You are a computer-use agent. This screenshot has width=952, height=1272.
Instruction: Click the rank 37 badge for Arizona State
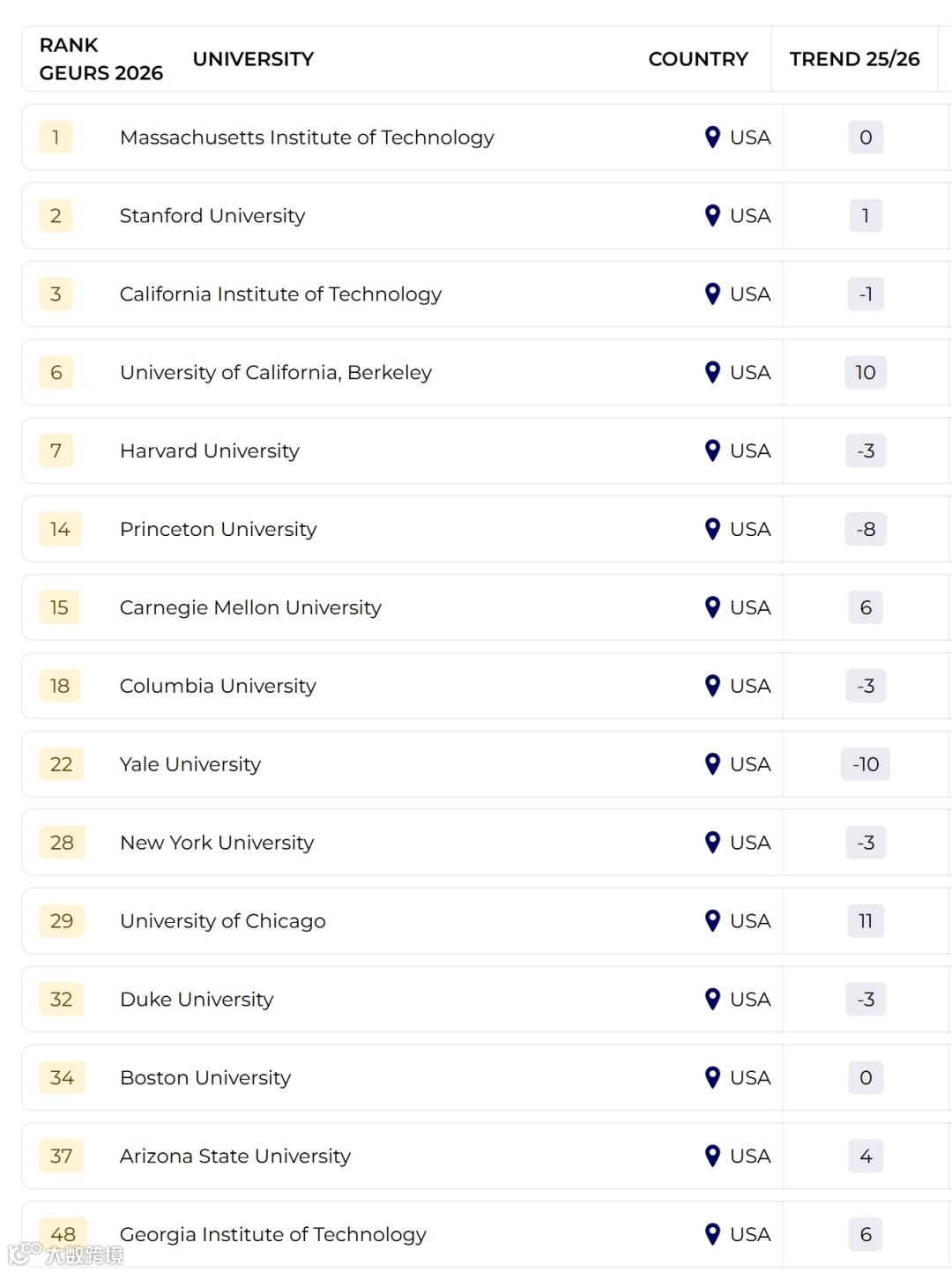click(61, 1156)
